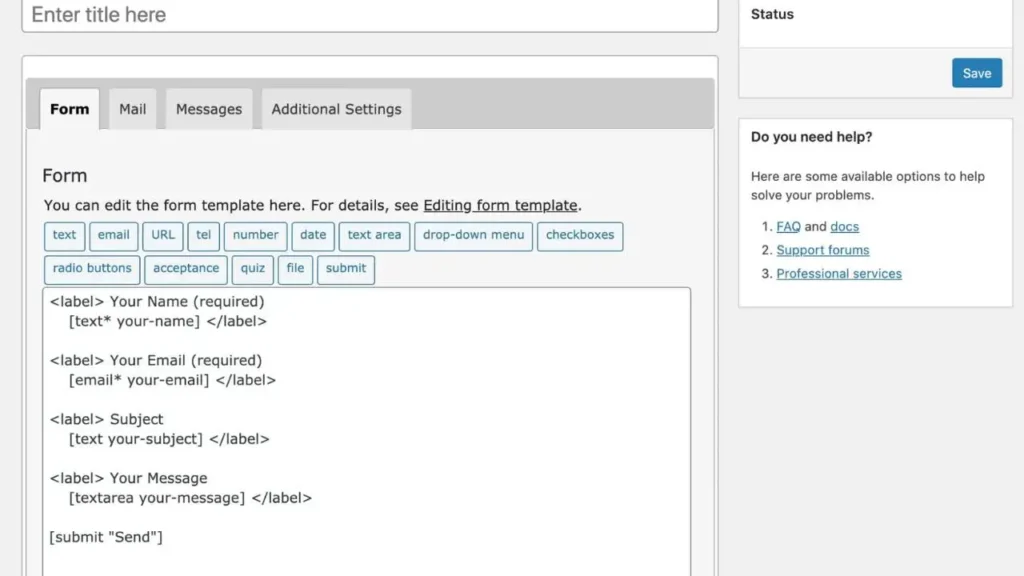Add a date field tag
Viewport: 1024px width, 576px height.
(313, 236)
